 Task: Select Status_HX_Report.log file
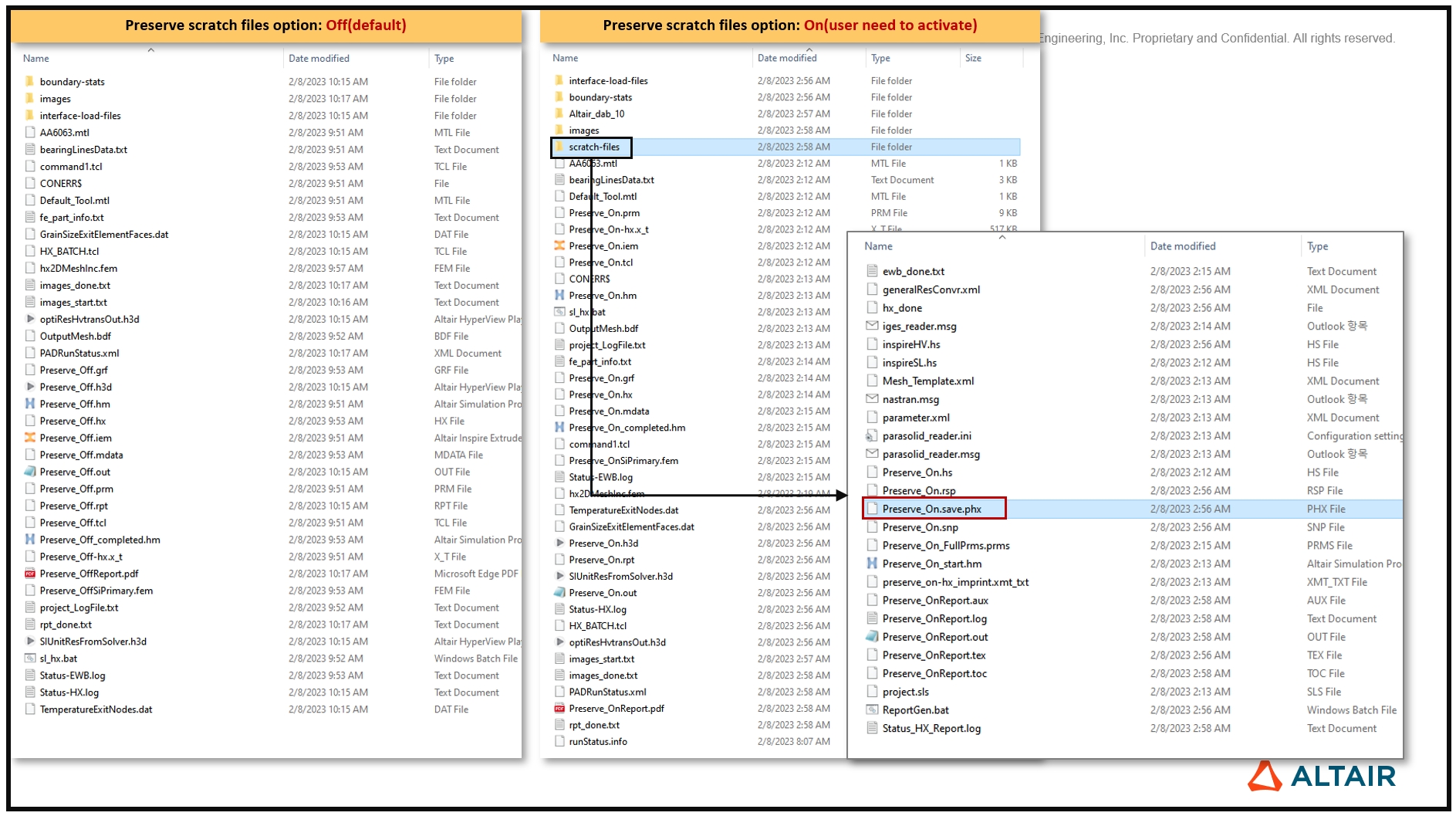[931, 728]
